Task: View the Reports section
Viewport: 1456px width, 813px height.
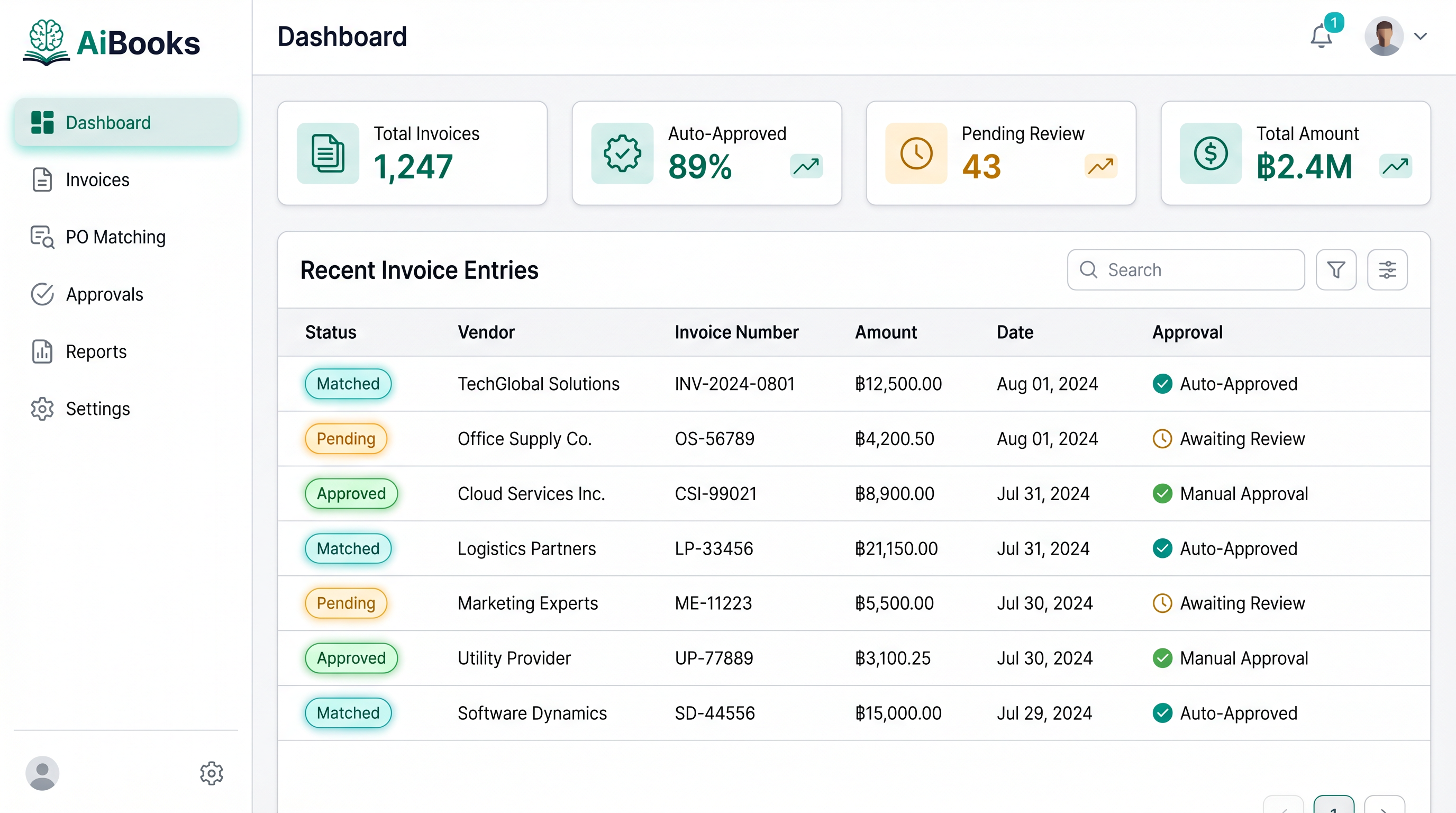Action: point(96,351)
